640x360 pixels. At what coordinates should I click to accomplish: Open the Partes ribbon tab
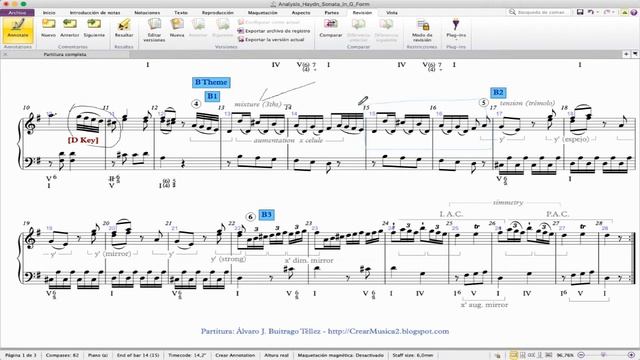(x=331, y=13)
